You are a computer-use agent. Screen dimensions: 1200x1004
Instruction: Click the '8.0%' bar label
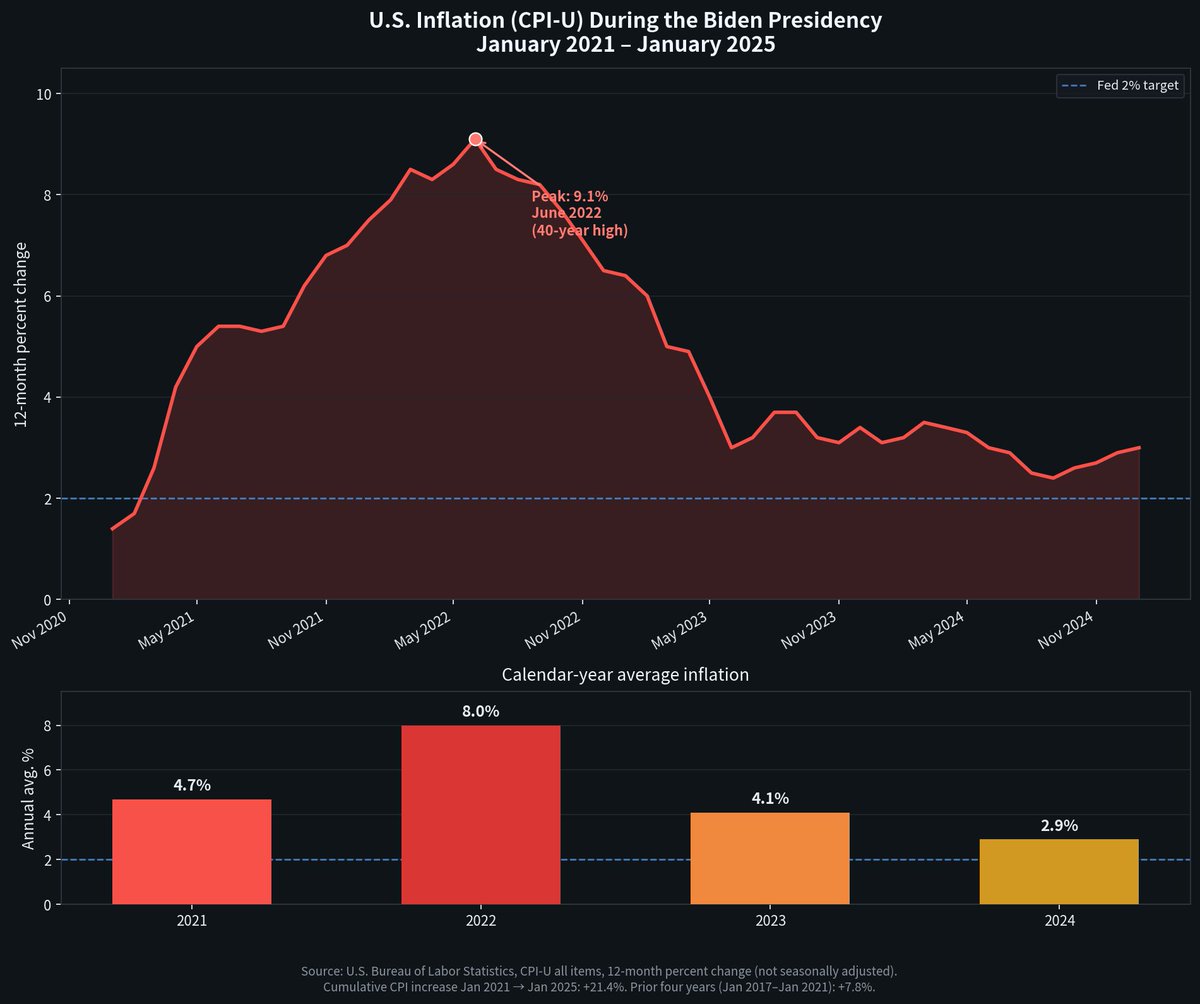click(481, 711)
